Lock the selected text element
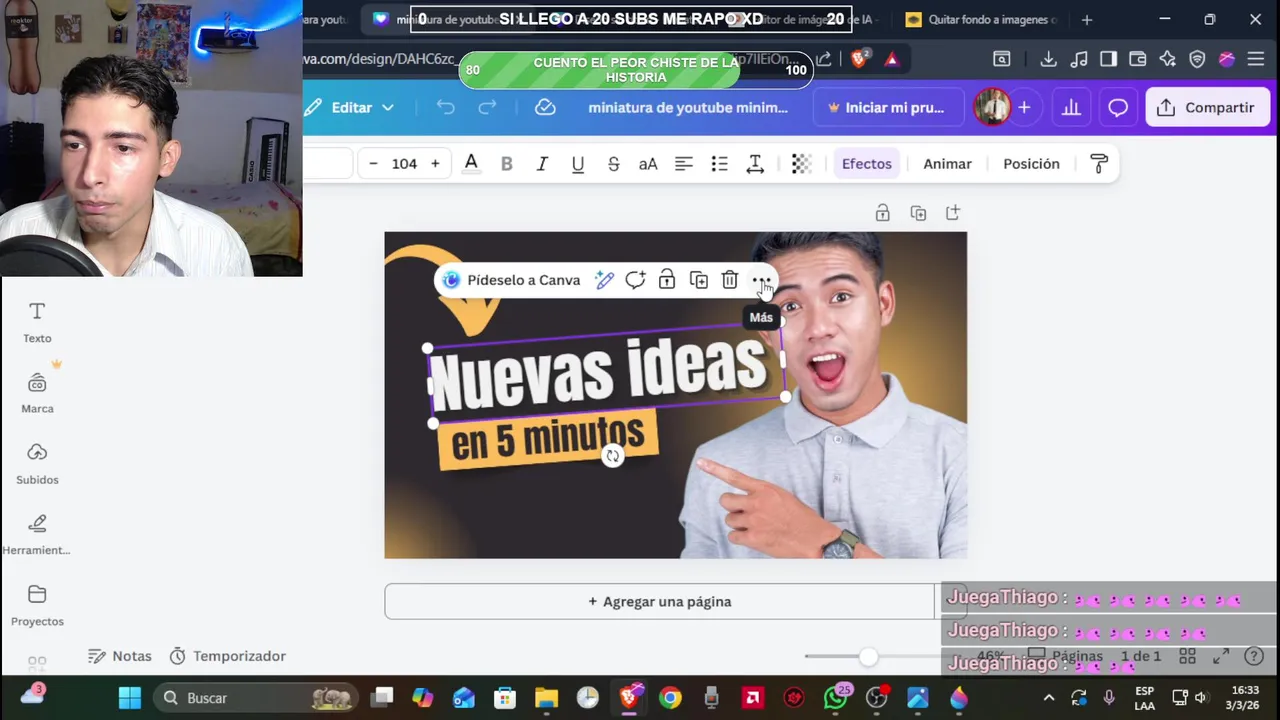This screenshot has height=720, width=1280. click(667, 280)
